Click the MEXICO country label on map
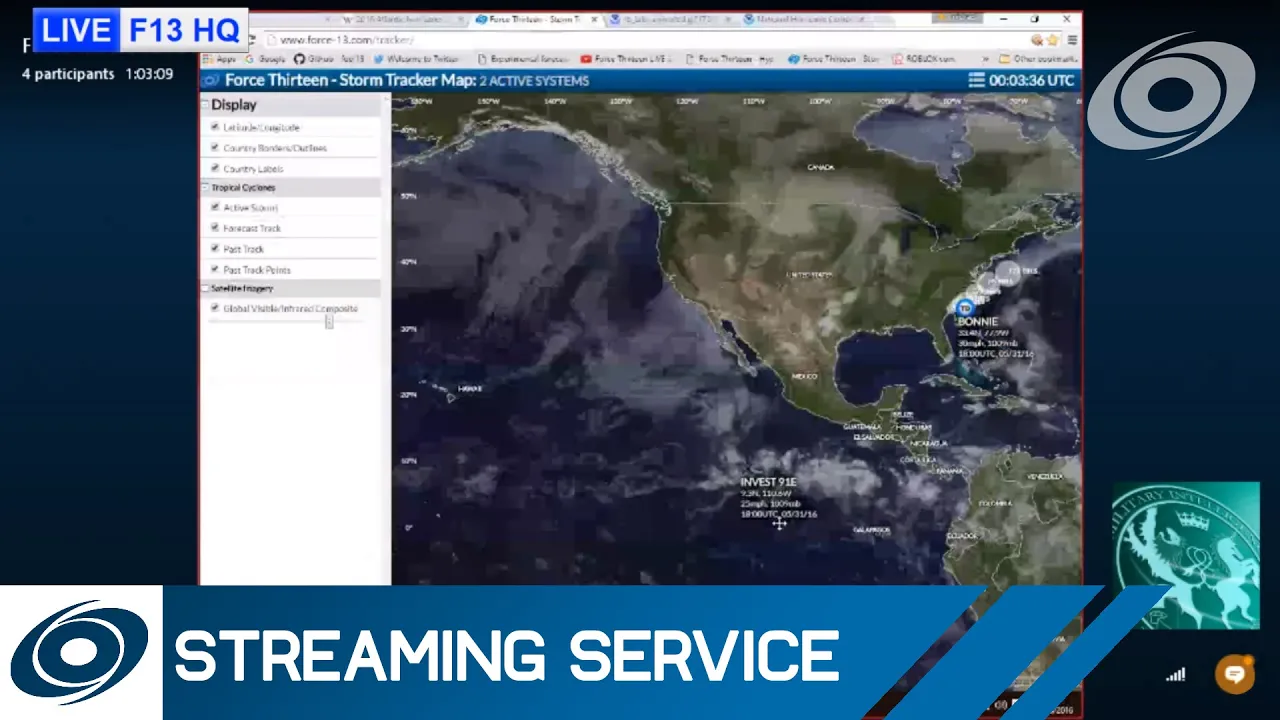The height and width of the screenshot is (720, 1280). coord(805,376)
